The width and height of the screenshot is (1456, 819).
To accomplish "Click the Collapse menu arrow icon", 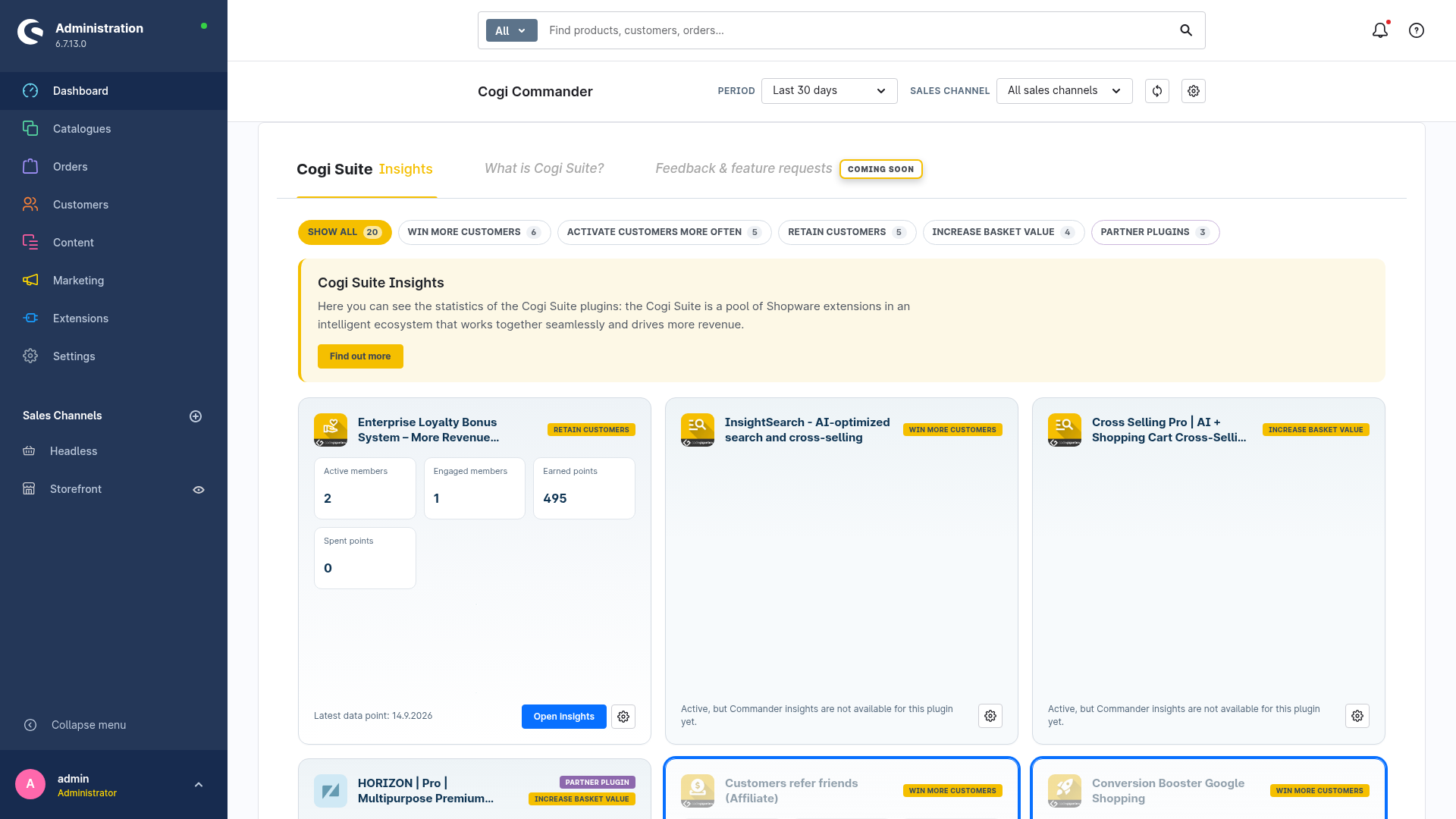I will pyautogui.click(x=30, y=725).
